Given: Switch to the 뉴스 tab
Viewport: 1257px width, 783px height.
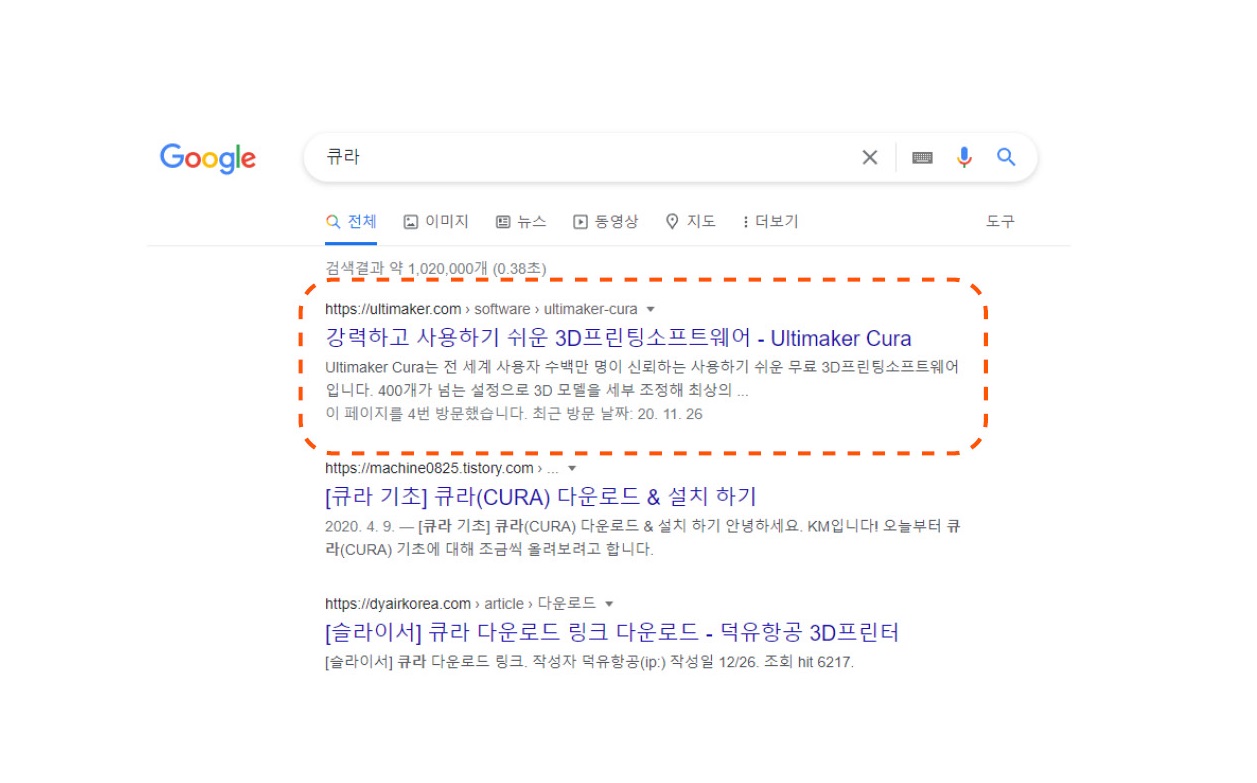Looking at the screenshot, I should coord(521,222).
